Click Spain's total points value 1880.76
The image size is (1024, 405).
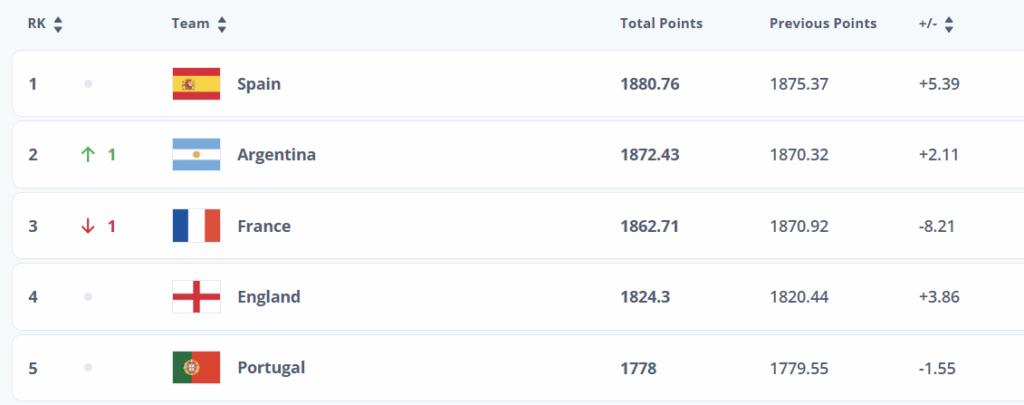pyautogui.click(x=650, y=84)
